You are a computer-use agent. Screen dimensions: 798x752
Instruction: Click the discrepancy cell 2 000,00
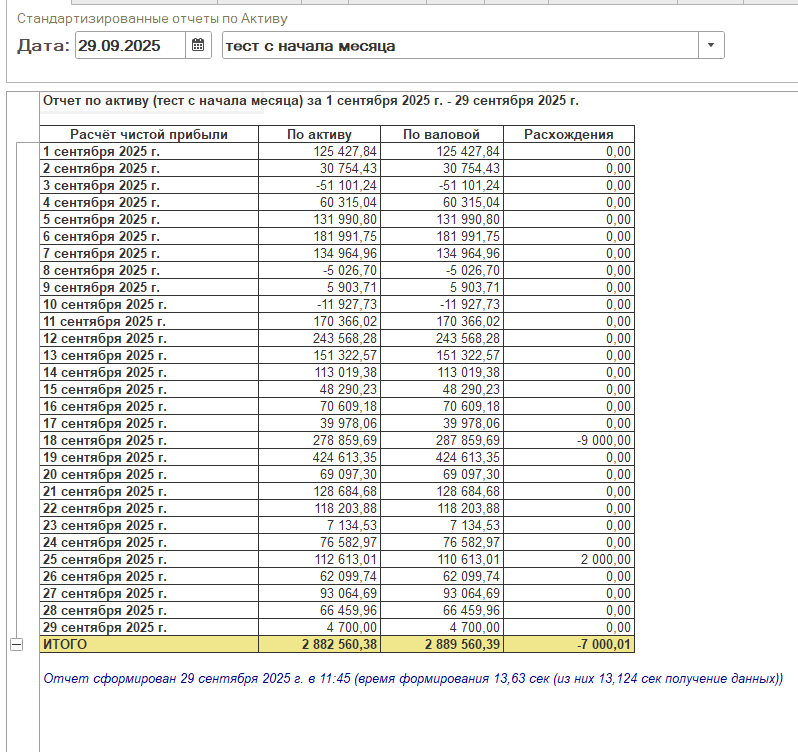pos(569,560)
